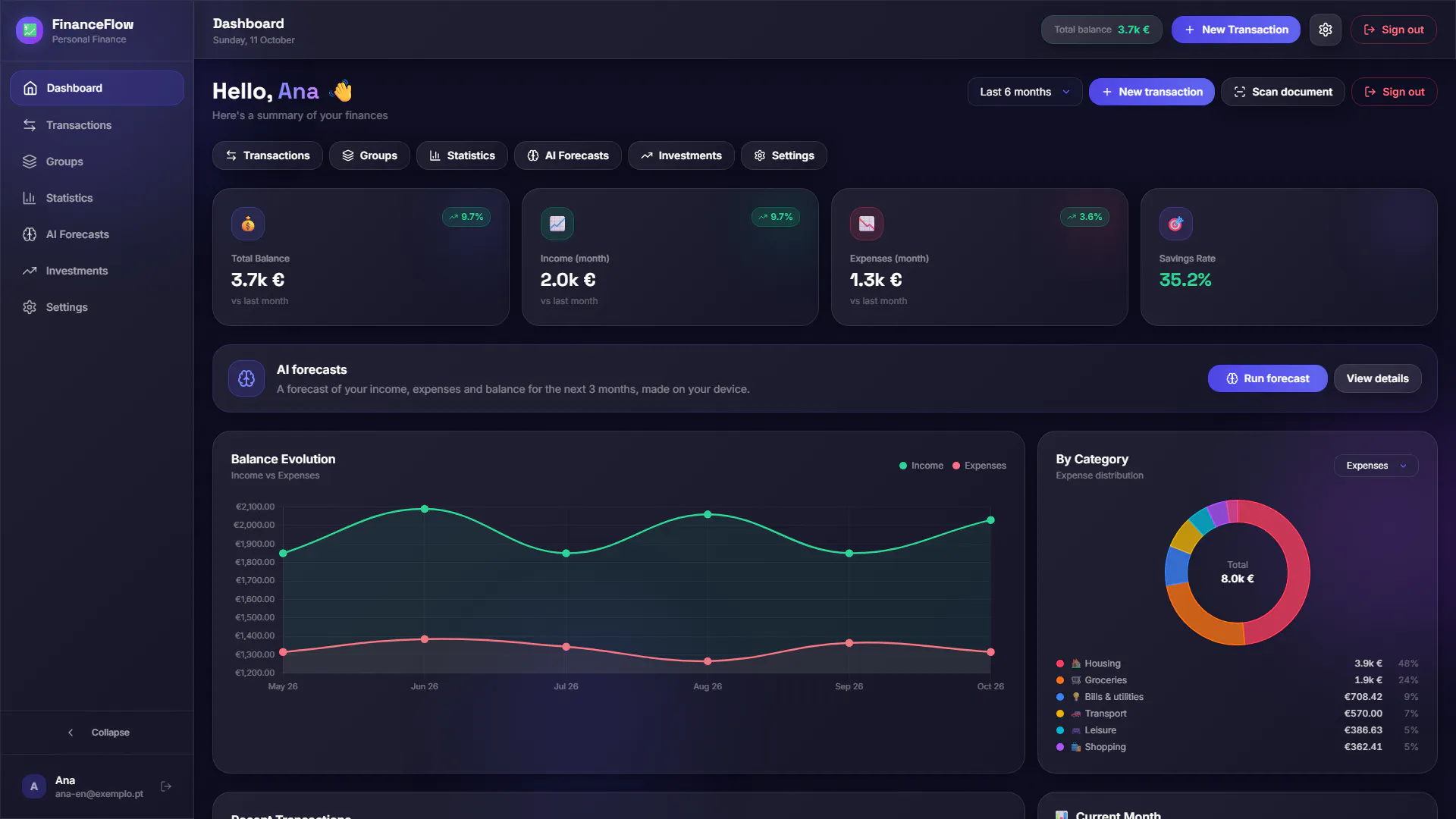Click the Transactions arrows icon in sidebar
The width and height of the screenshot is (1456, 819).
pyautogui.click(x=30, y=125)
